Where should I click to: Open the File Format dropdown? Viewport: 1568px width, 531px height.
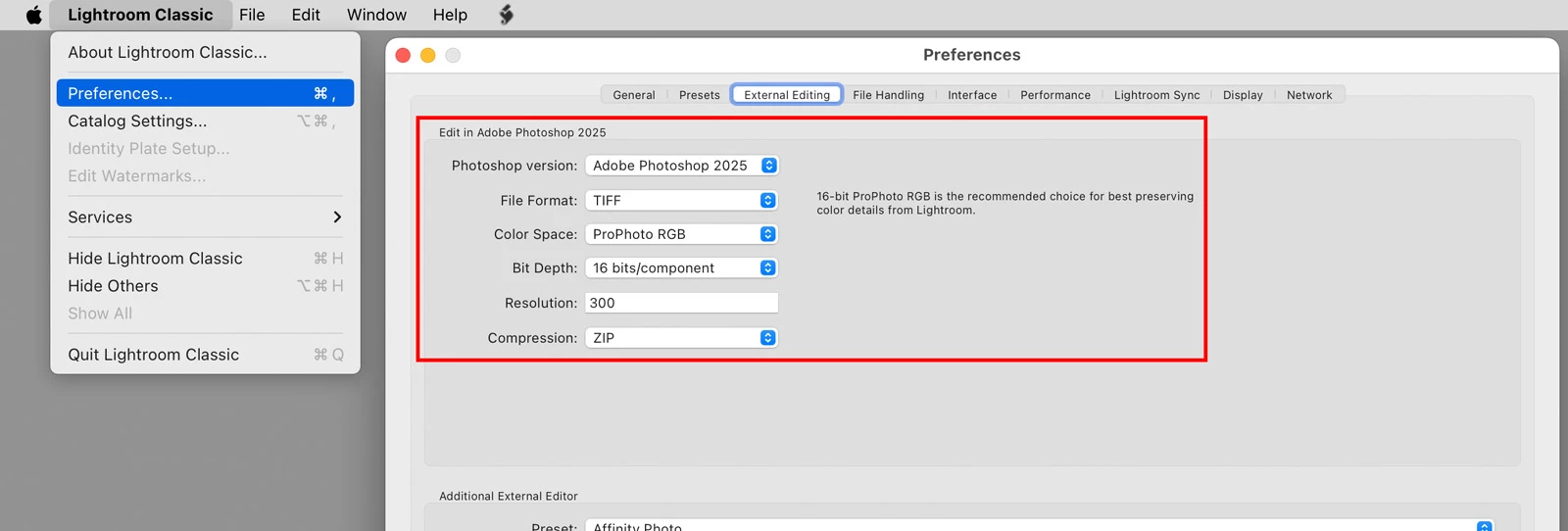click(x=682, y=200)
